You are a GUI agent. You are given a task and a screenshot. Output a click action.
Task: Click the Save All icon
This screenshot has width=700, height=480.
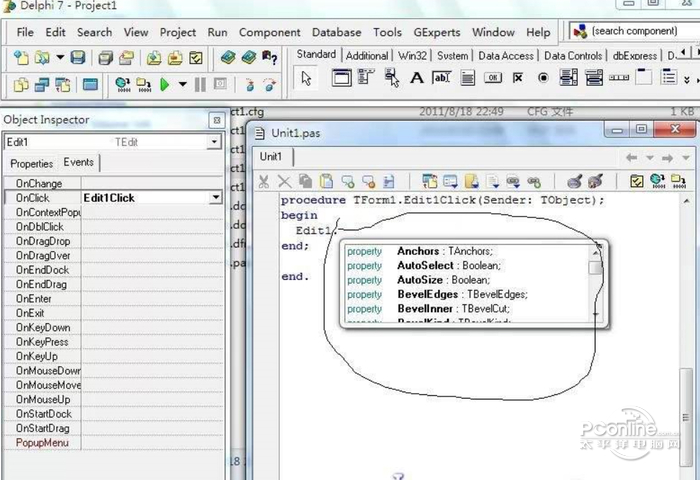point(105,58)
